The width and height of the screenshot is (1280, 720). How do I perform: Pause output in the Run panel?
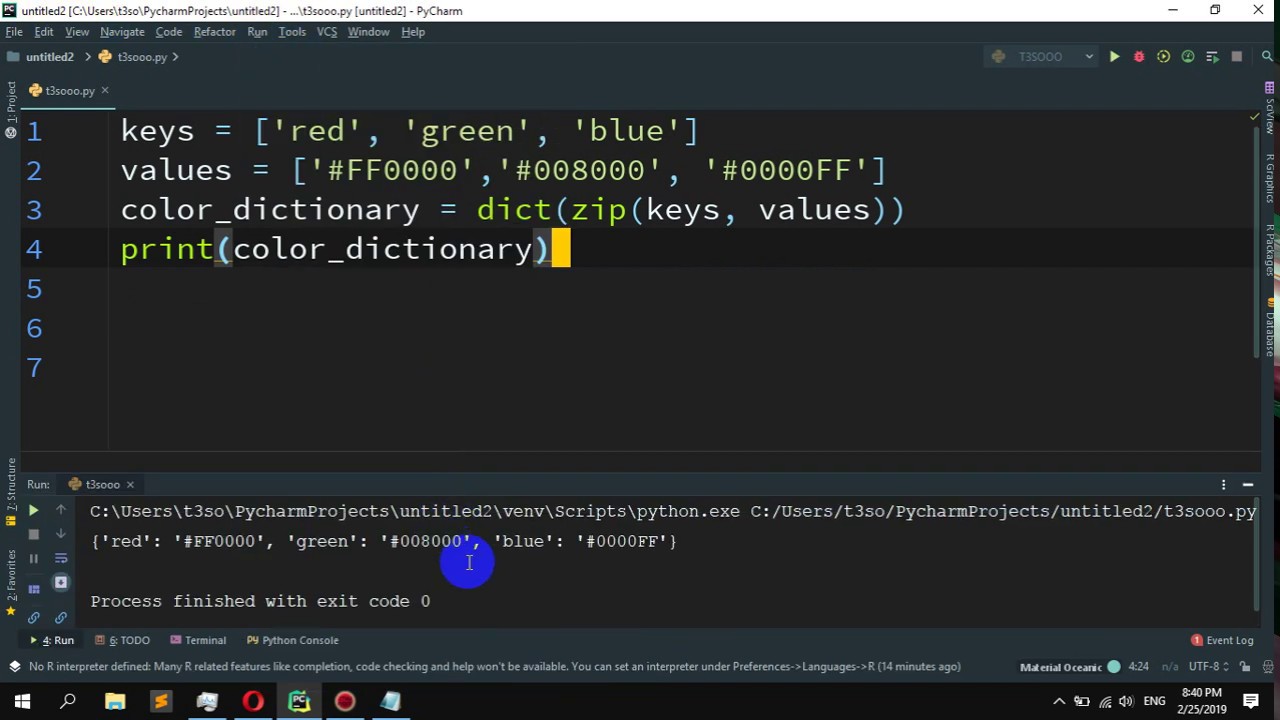33,559
